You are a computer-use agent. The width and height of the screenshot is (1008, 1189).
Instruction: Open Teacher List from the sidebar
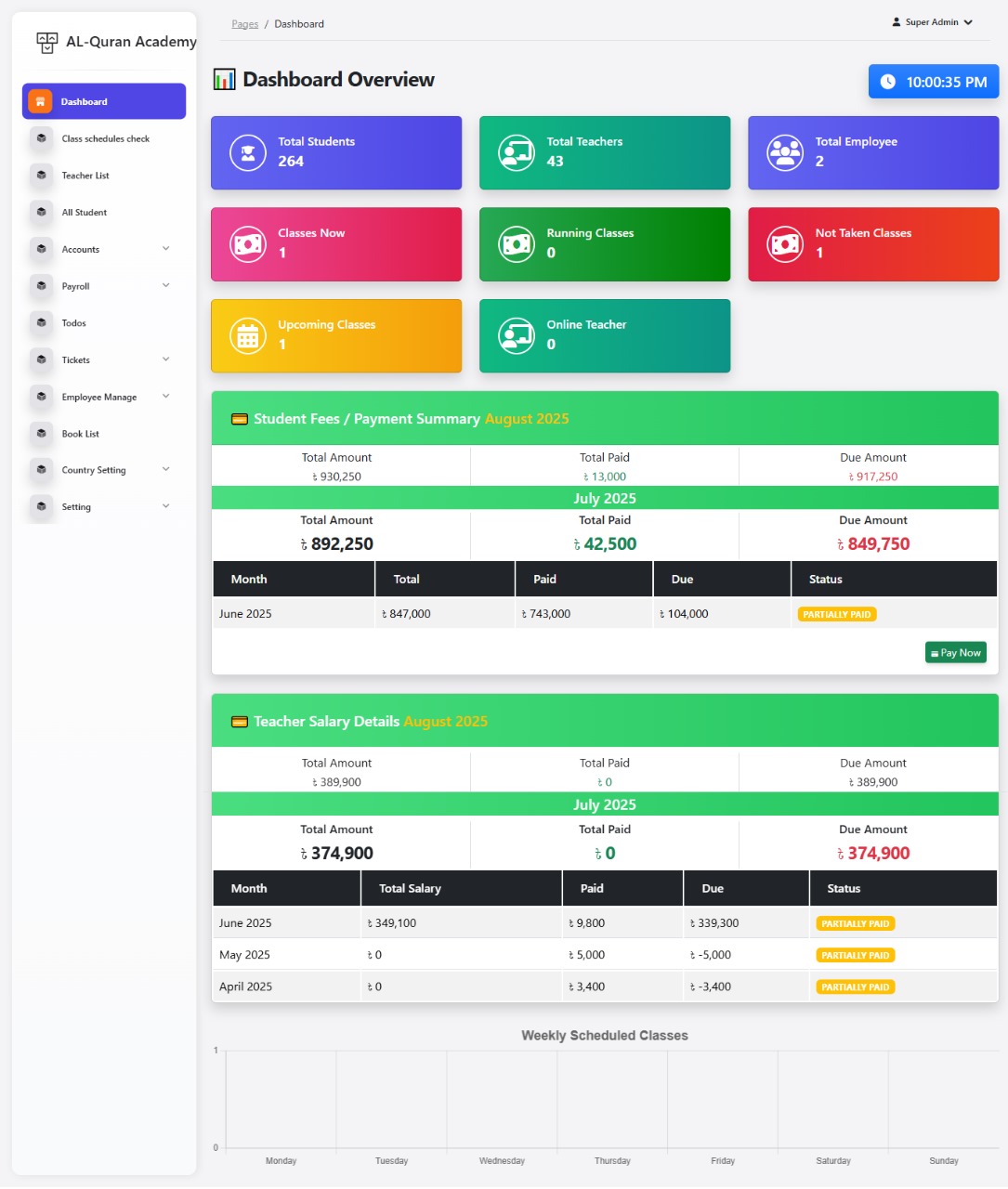[85, 176]
